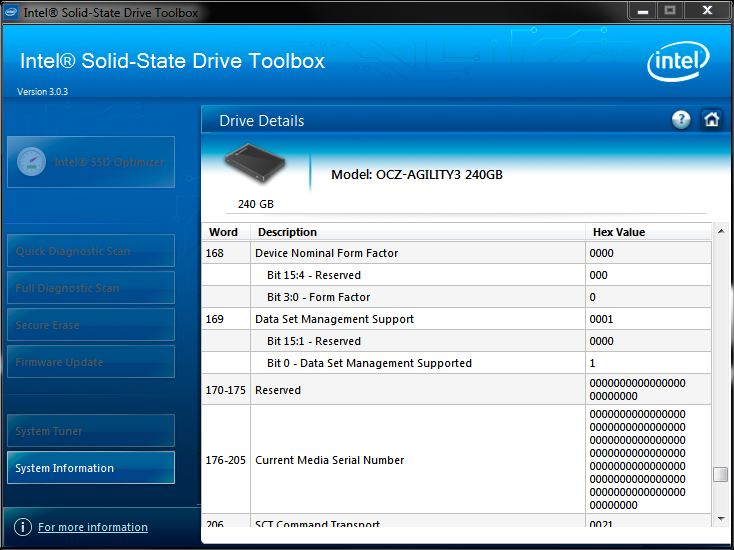Select the Reserved row for words 170-175
The image size is (734, 550).
pyautogui.click(x=456, y=389)
